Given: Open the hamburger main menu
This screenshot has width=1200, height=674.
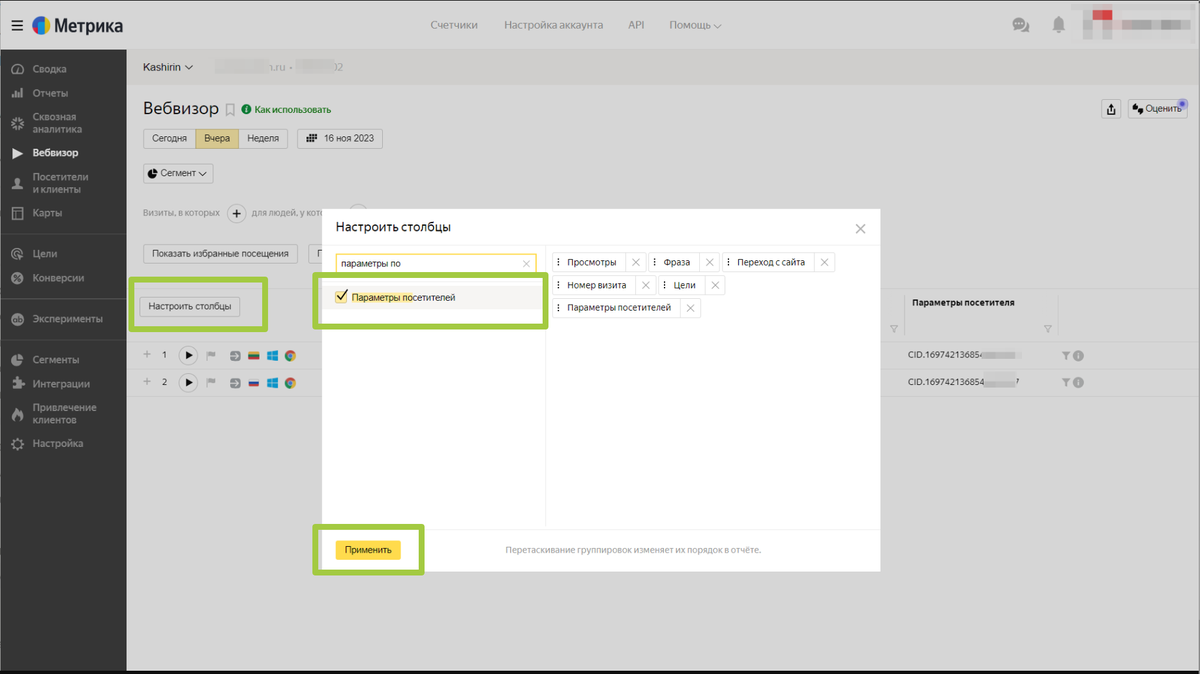Looking at the screenshot, I should point(17,25).
